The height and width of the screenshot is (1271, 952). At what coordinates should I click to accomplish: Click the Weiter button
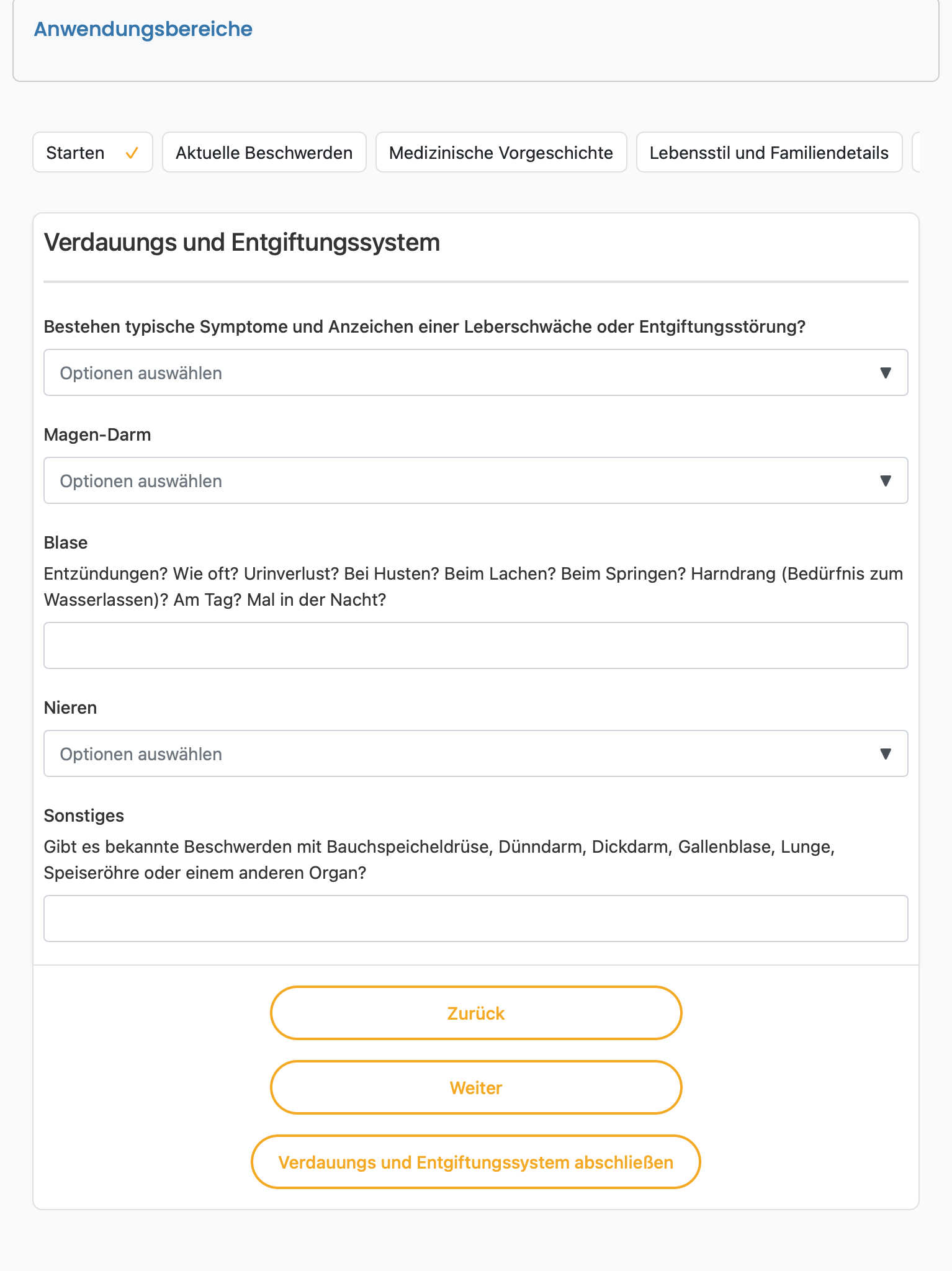[x=476, y=1087]
